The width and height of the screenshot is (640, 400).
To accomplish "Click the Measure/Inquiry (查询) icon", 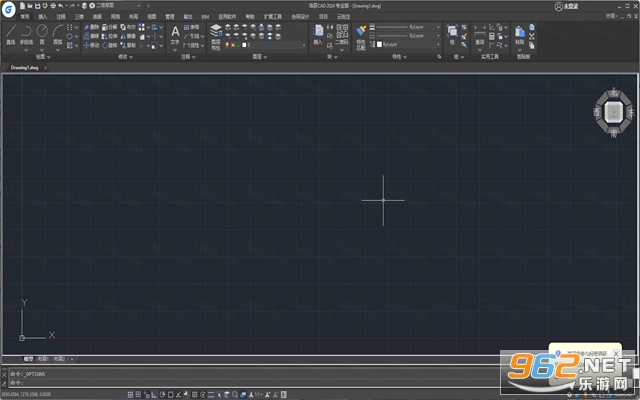I will point(480,34).
